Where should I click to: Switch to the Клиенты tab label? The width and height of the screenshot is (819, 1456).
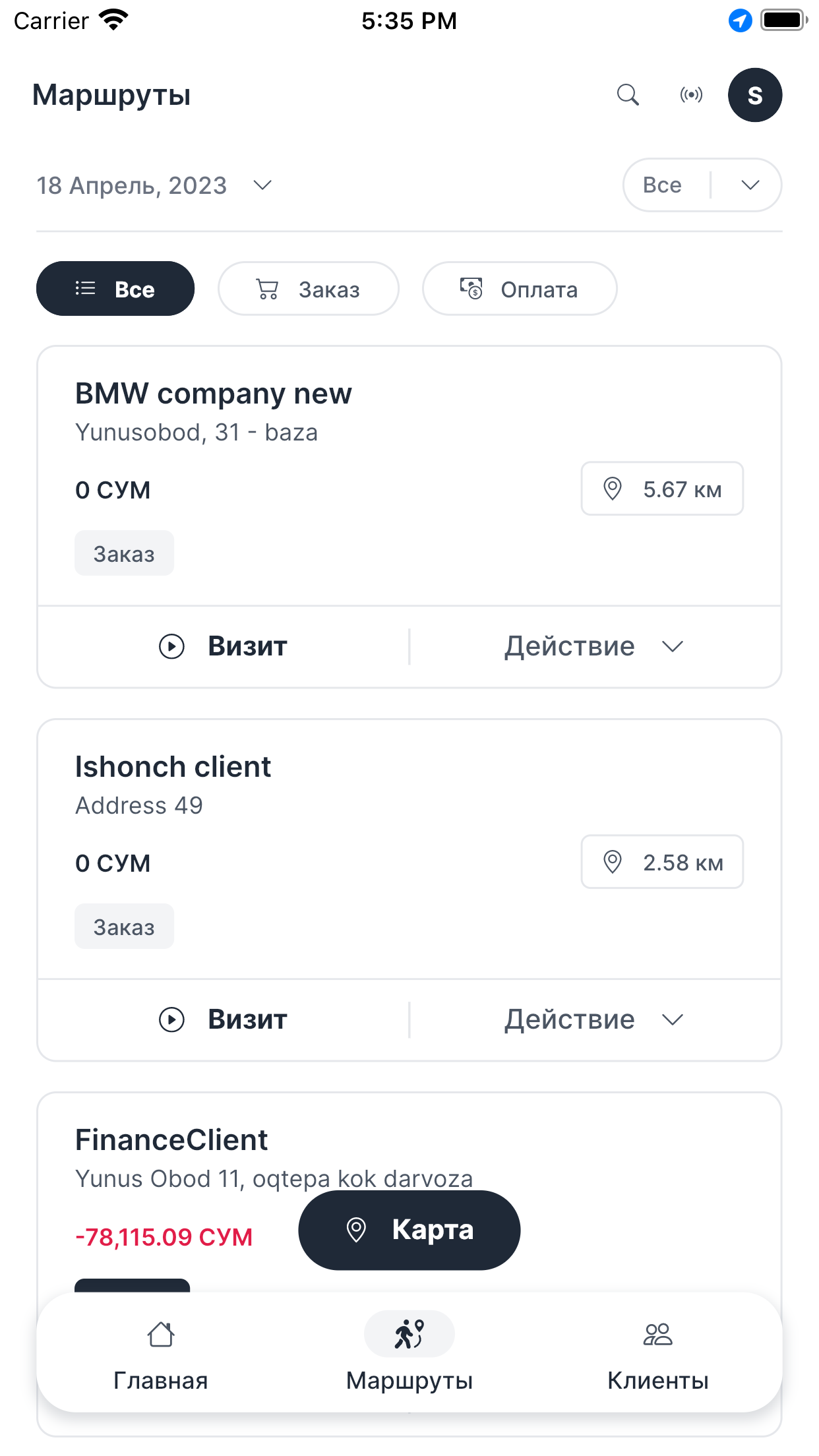pyautogui.click(x=658, y=1380)
